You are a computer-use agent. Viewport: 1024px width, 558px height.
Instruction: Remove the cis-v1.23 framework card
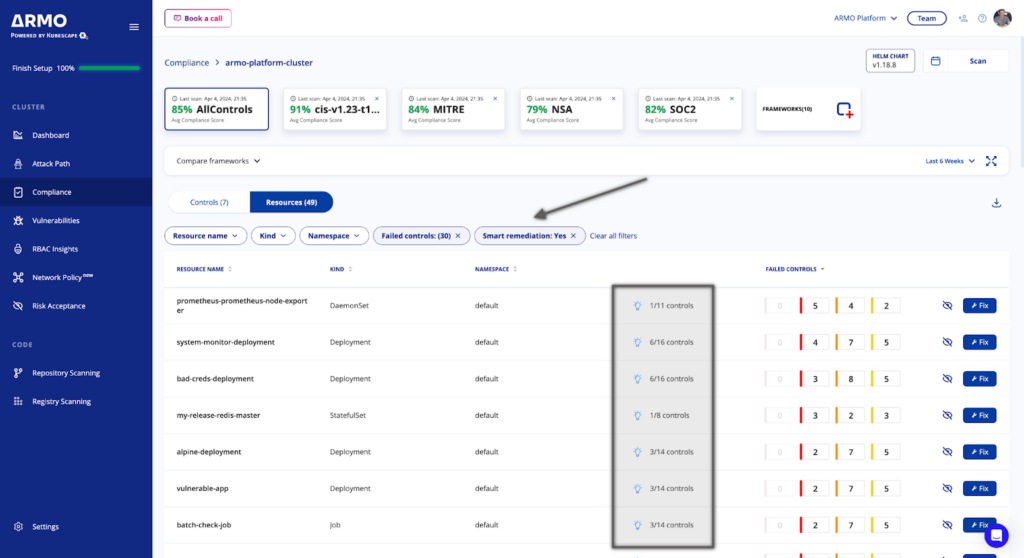coord(377,99)
